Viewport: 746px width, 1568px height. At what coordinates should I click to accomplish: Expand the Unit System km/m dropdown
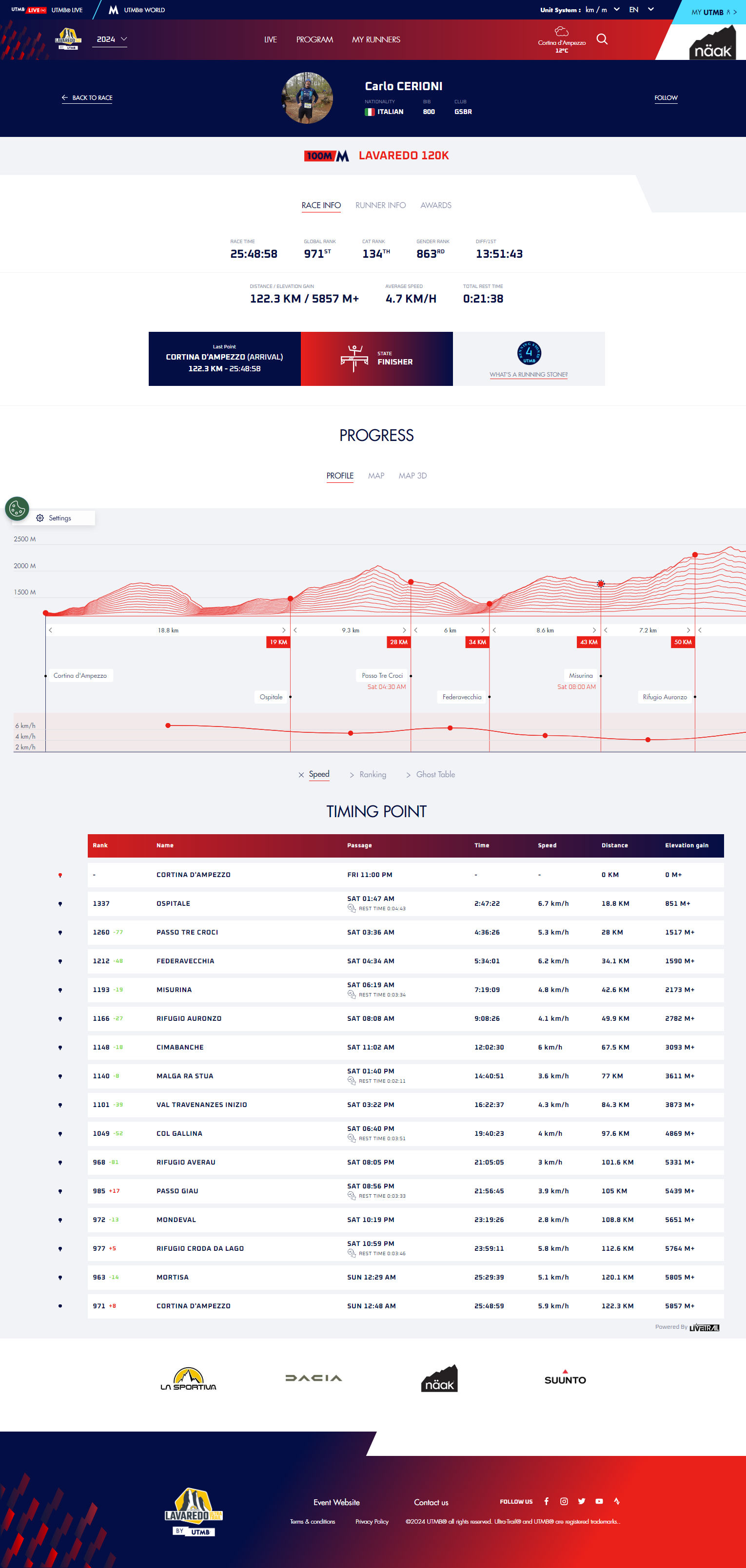tap(602, 10)
